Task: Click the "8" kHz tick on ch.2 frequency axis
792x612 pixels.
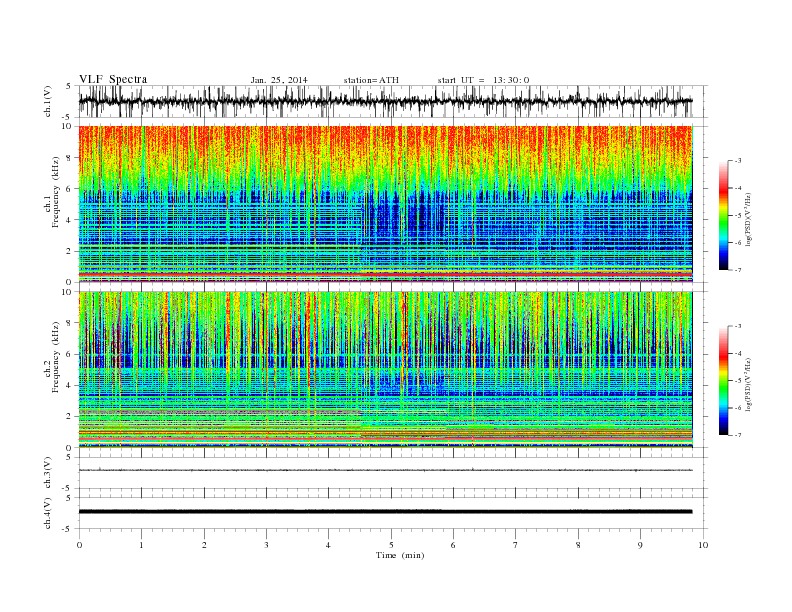Action: pyautogui.click(x=70, y=323)
